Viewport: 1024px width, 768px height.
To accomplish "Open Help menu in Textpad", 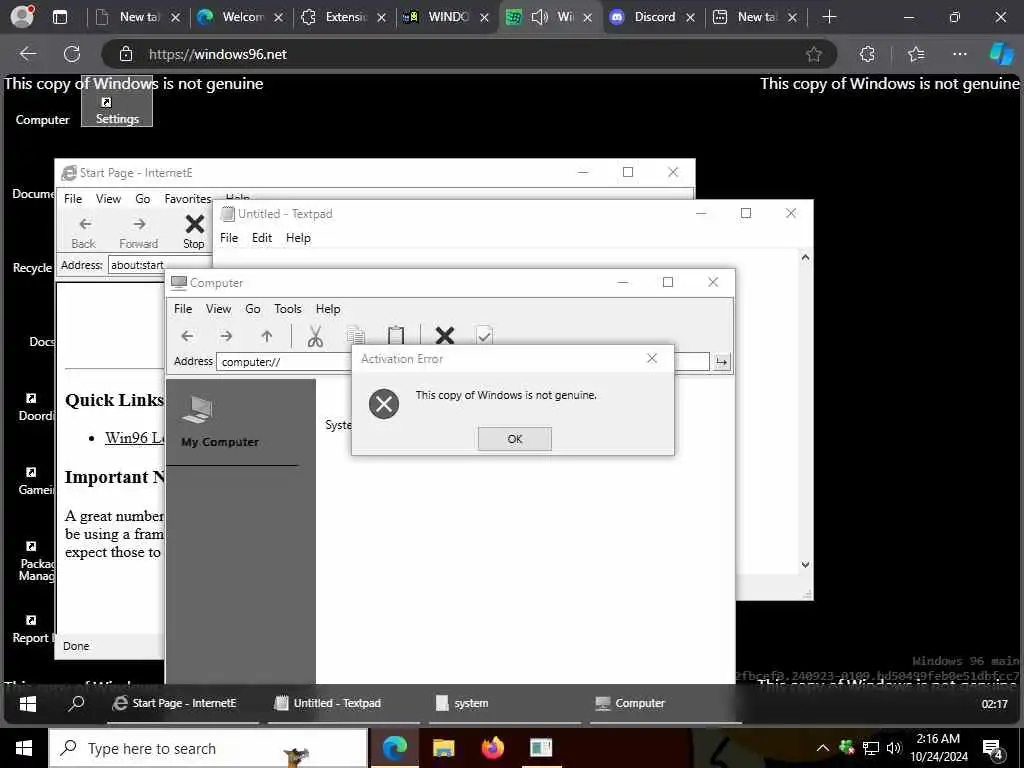I will (x=298, y=238).
